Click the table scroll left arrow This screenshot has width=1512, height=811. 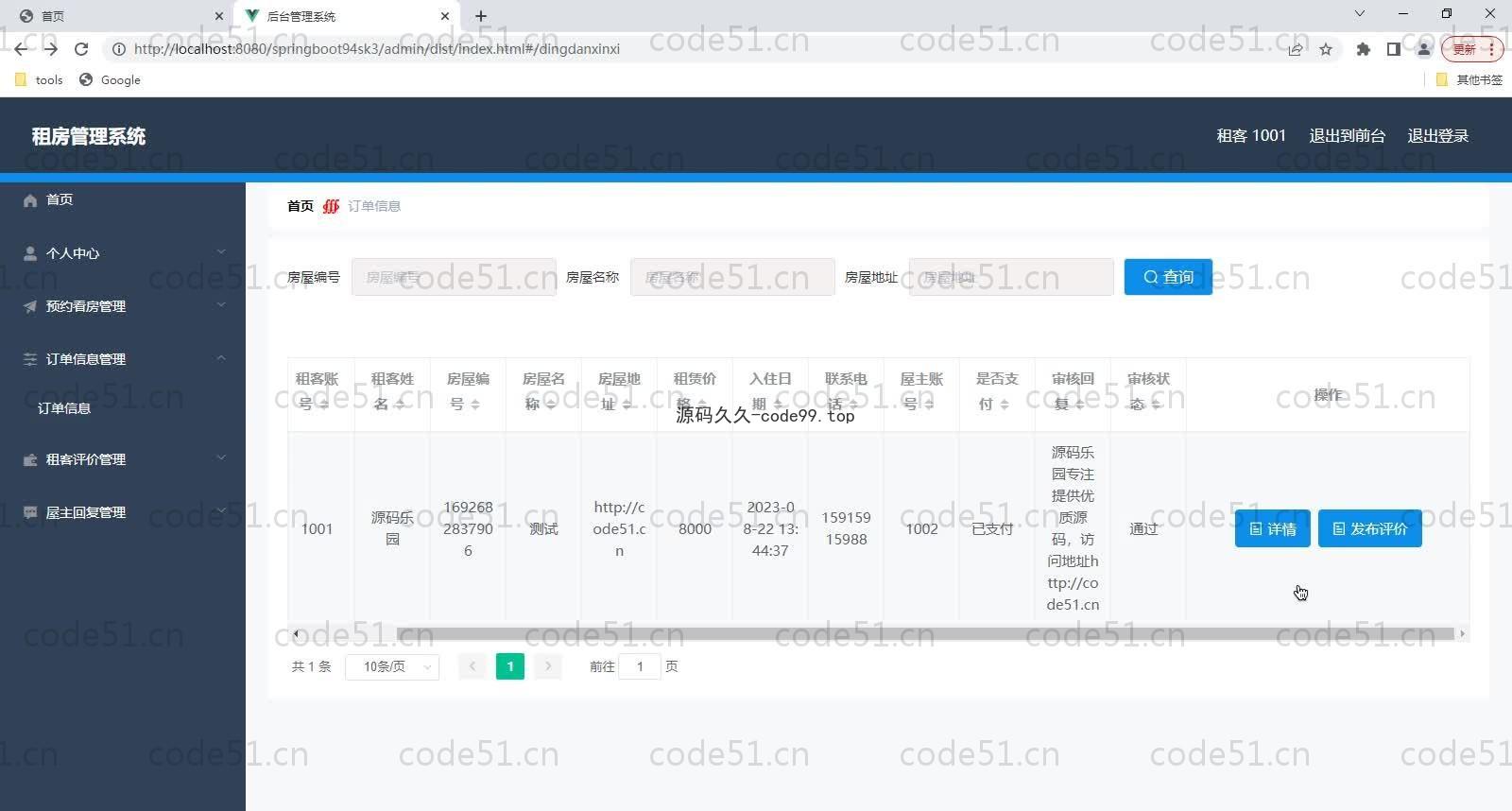coord(296,633)
